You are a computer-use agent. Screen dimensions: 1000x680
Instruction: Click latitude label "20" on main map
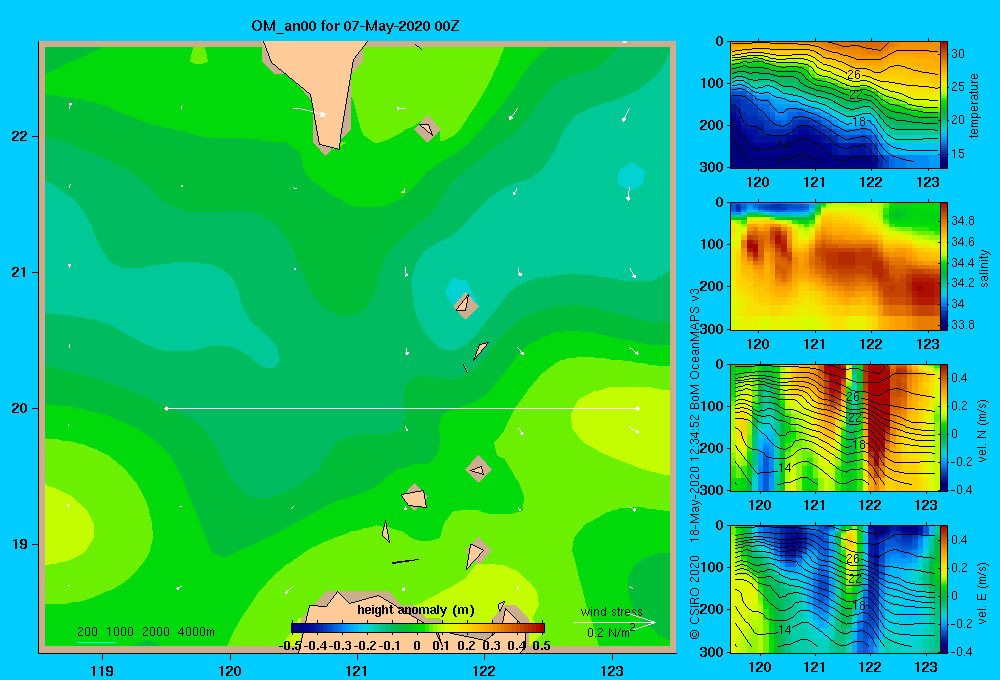point(20,408)
